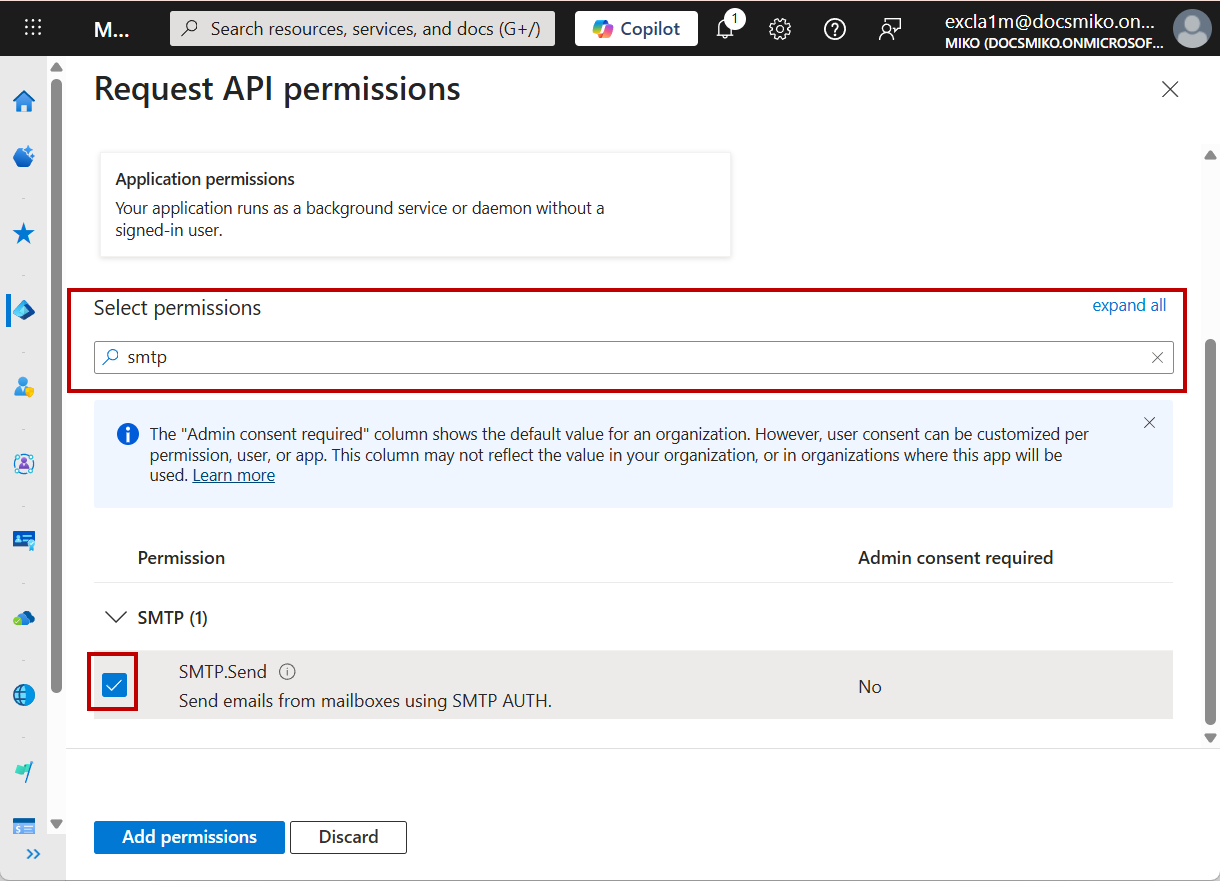
Task: Click the Add permissions button
Action: pyautogui.click(x=189, y=837)
